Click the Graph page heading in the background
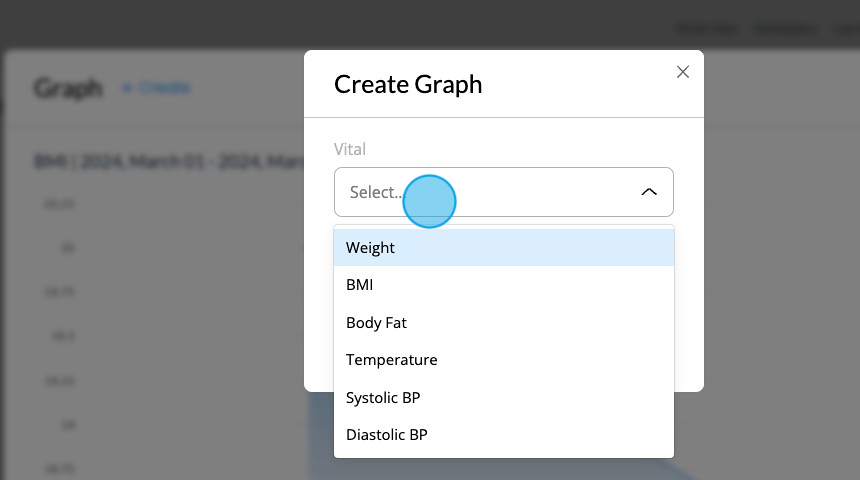The image size is (860, 480). tap(68, 88)
